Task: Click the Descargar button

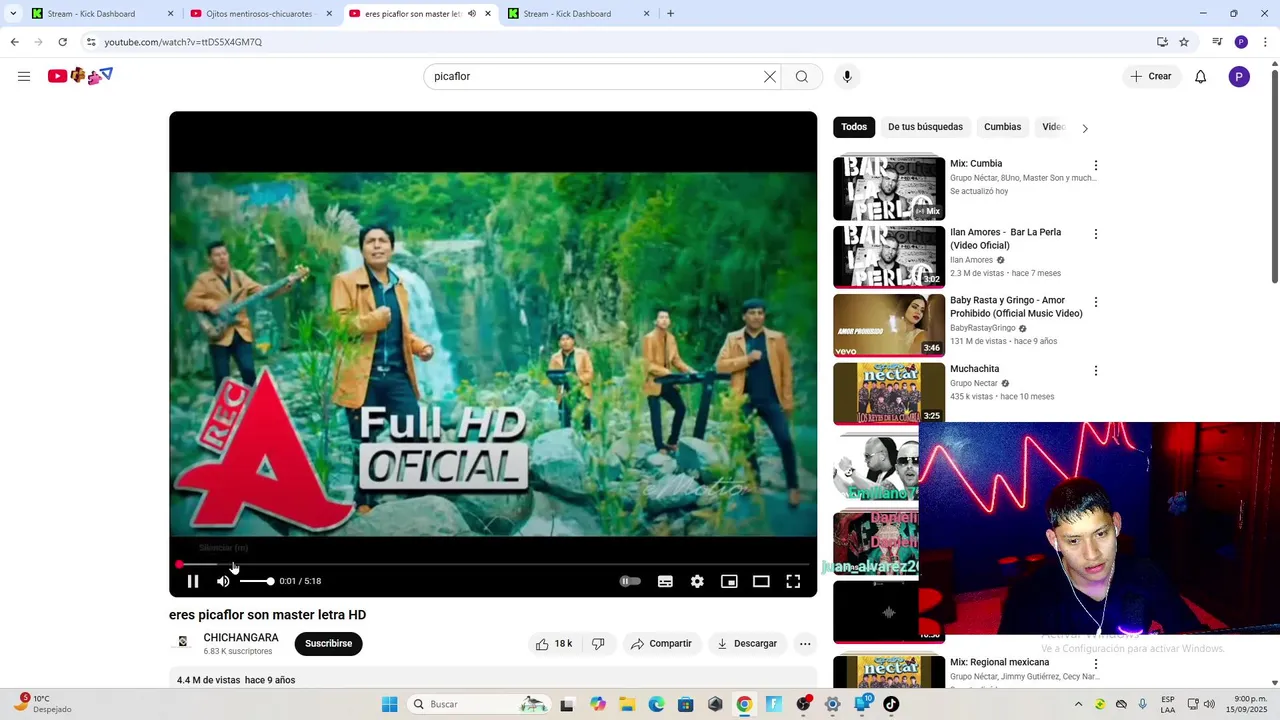Action: pos(746,644)
